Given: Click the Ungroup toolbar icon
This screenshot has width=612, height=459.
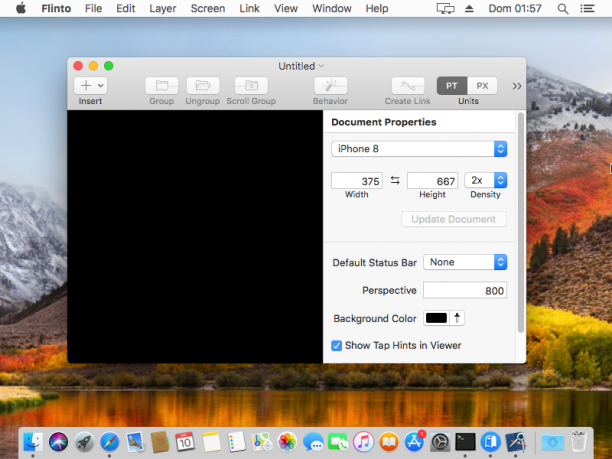Looking at the screenshot, I should point(203,85).
